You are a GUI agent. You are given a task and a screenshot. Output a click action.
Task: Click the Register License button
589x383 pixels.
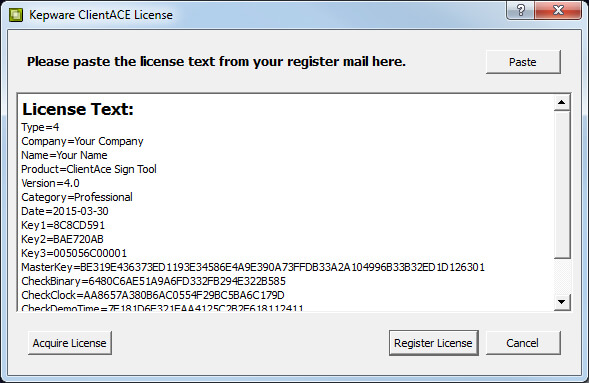point(433,343)
